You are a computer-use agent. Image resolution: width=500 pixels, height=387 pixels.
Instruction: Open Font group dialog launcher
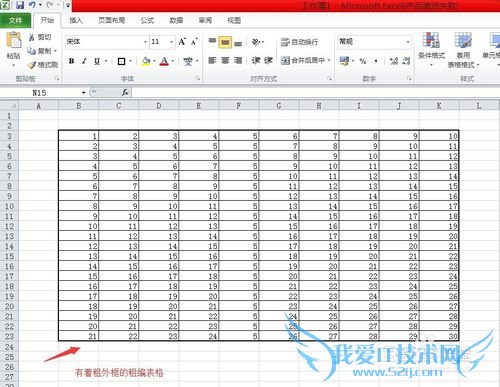pyautogui.click(x=198, y=79)
